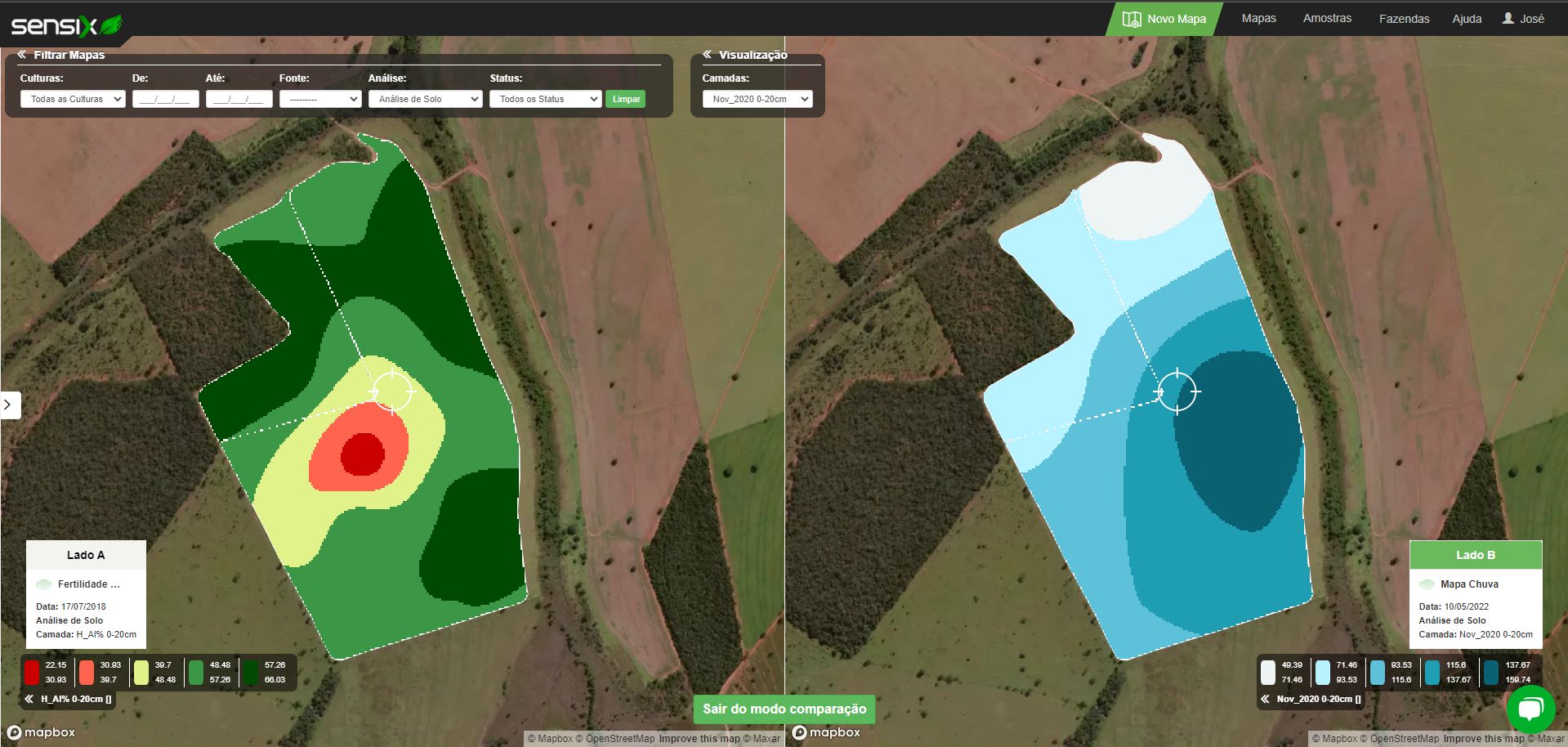The height and width of the screenshot is (747, 1568).
Task: Collapse the Filtrar Mapas panel
Action: [x=22, y=55]
